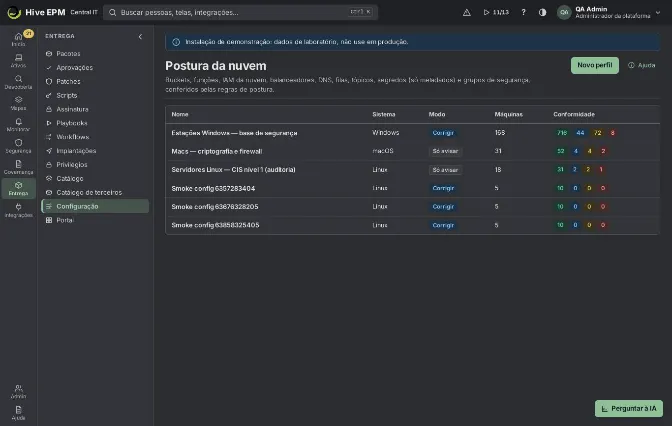The height and width of the screenshot is (426, 672).
Task: Open Integrações in the left rail
Action: click(18, 210)
